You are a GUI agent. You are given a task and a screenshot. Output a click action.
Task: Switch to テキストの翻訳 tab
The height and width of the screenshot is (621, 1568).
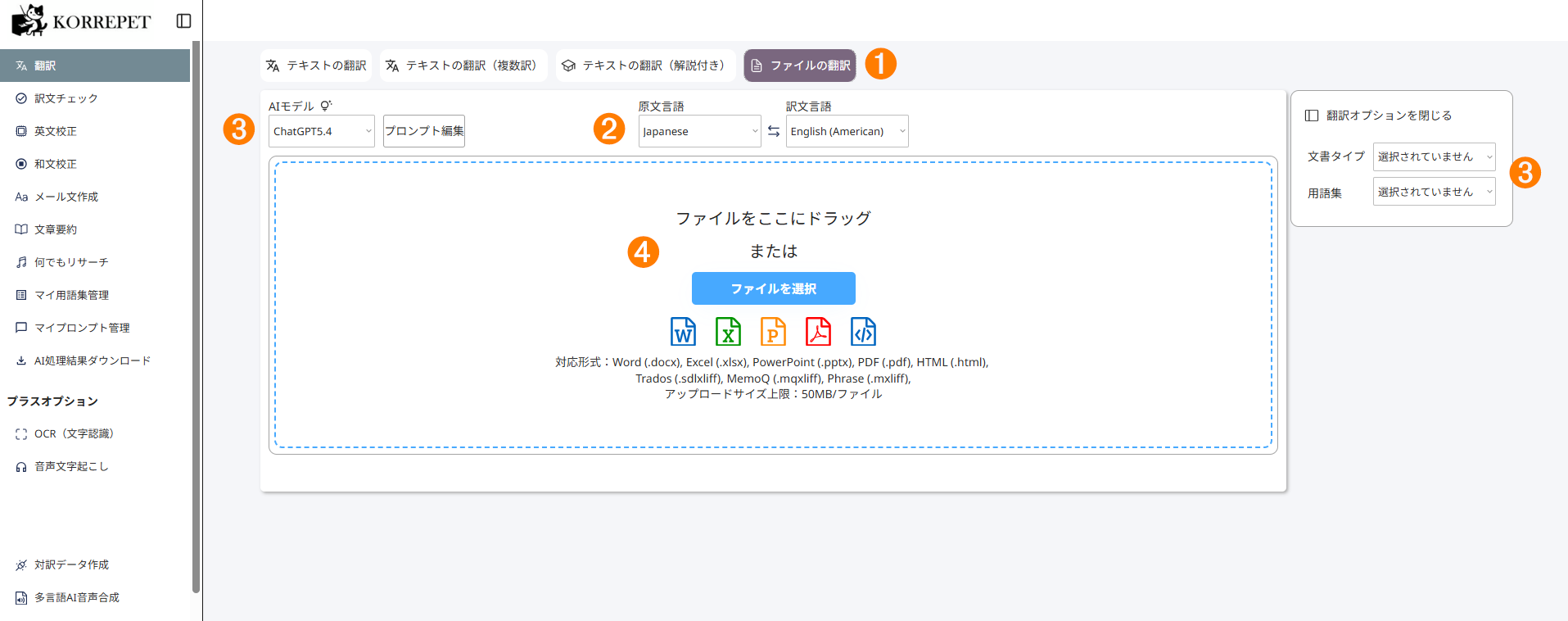click(x=316, y=66)
